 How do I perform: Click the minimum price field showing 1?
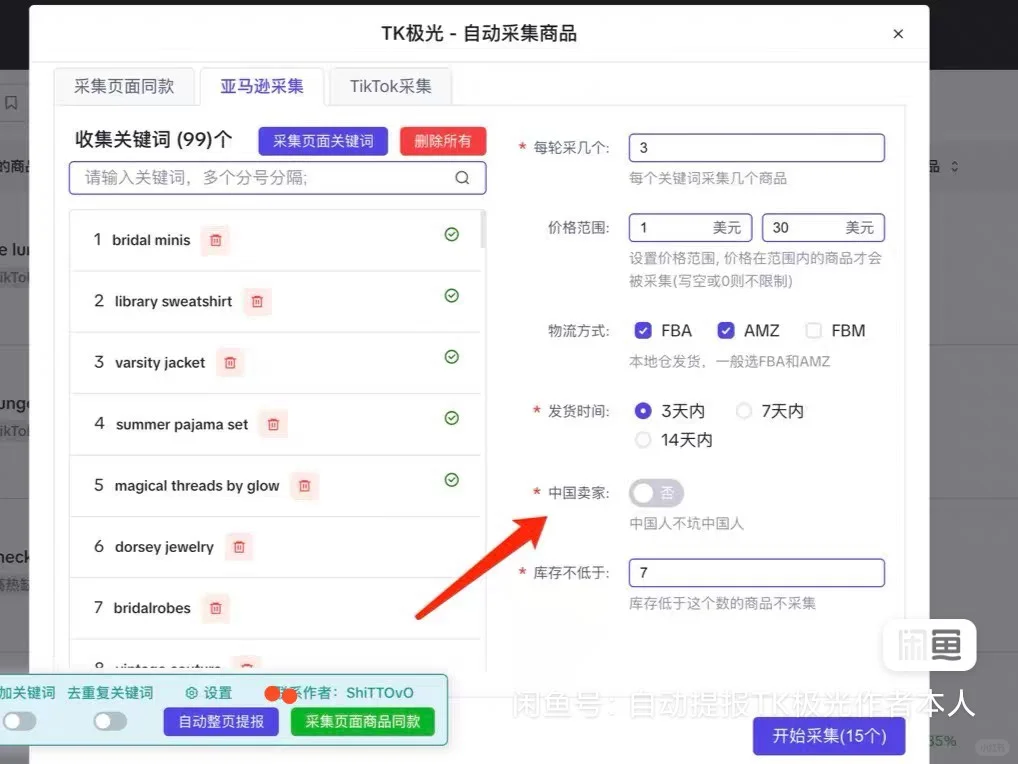click(690, 228)
